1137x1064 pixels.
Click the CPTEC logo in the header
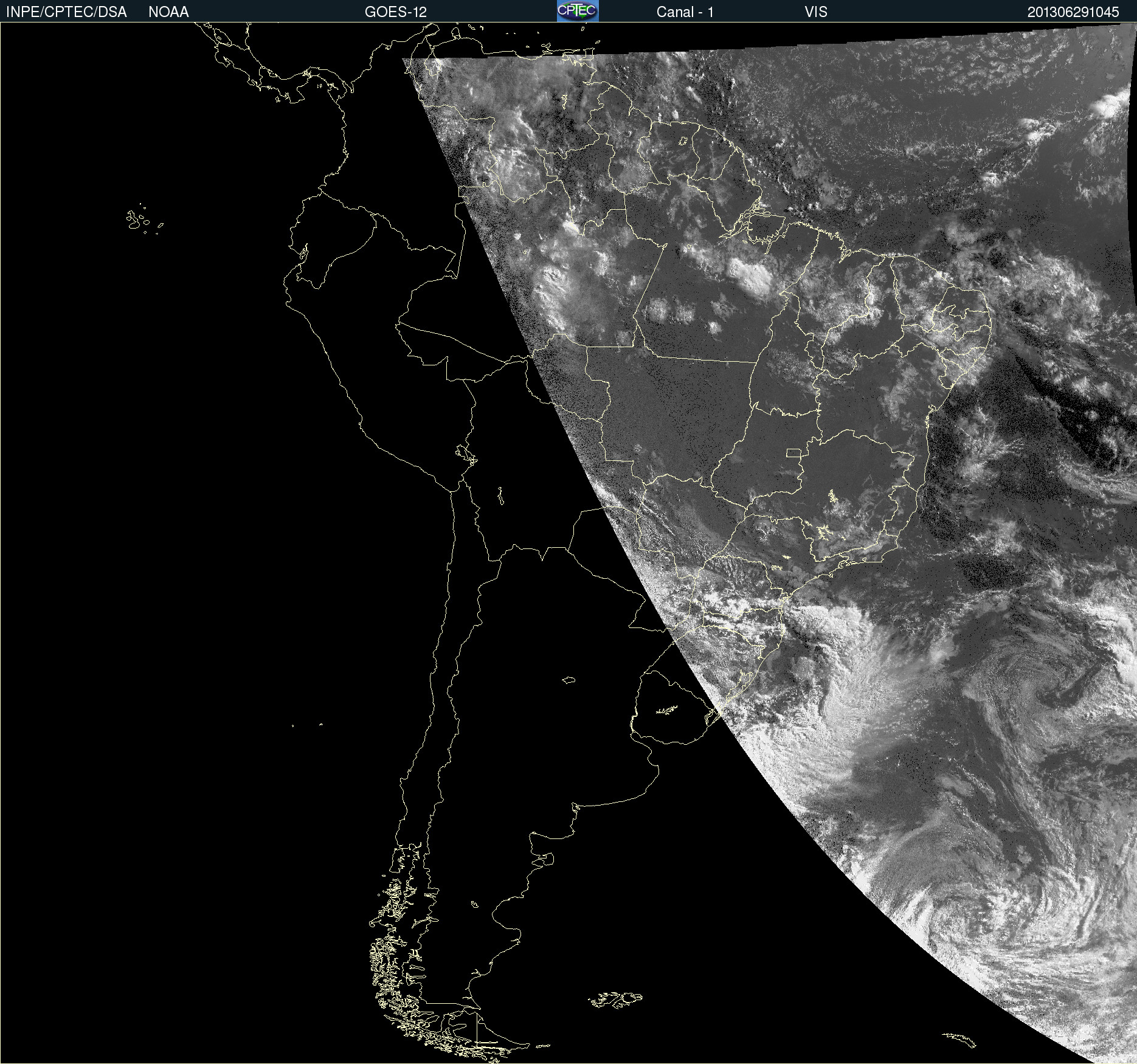578,11
